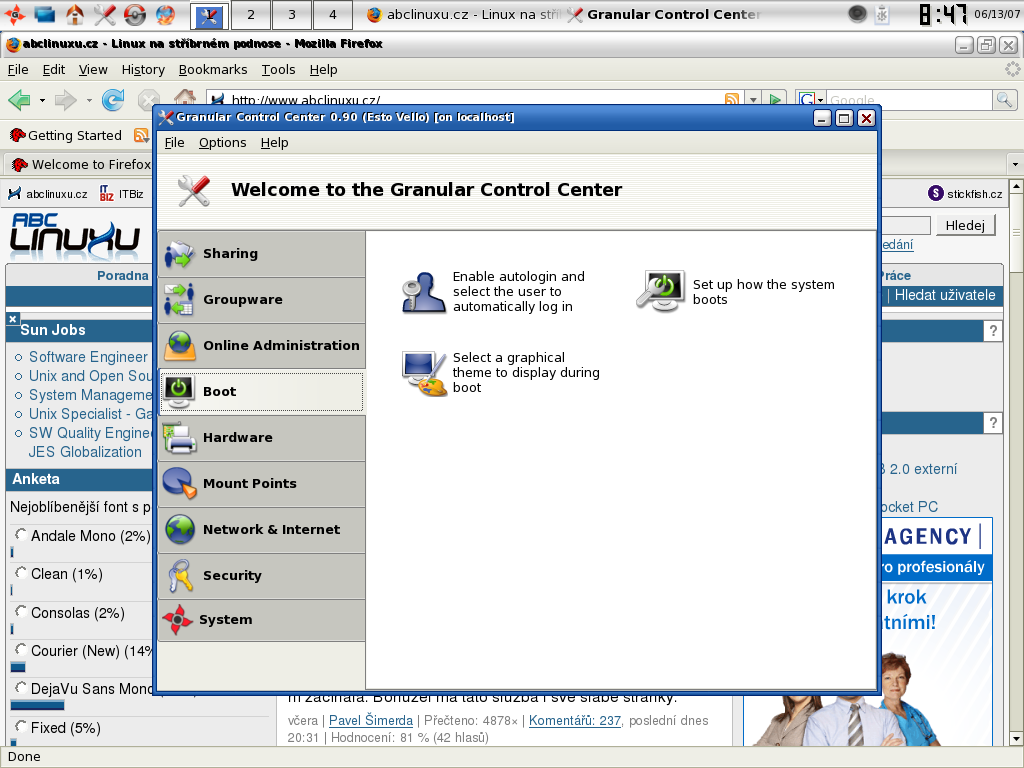Open Firefox Tools menu
The height and width of the screenshot is (768, 1024).
(x=278, y=69)
